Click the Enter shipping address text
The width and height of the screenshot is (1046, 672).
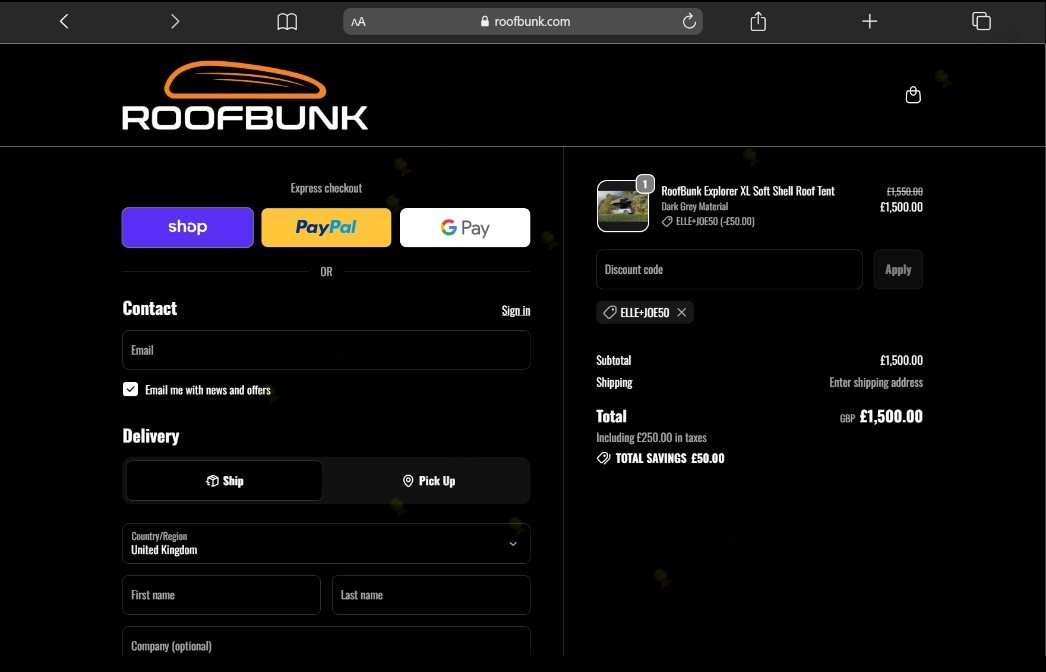coord(876,382)
